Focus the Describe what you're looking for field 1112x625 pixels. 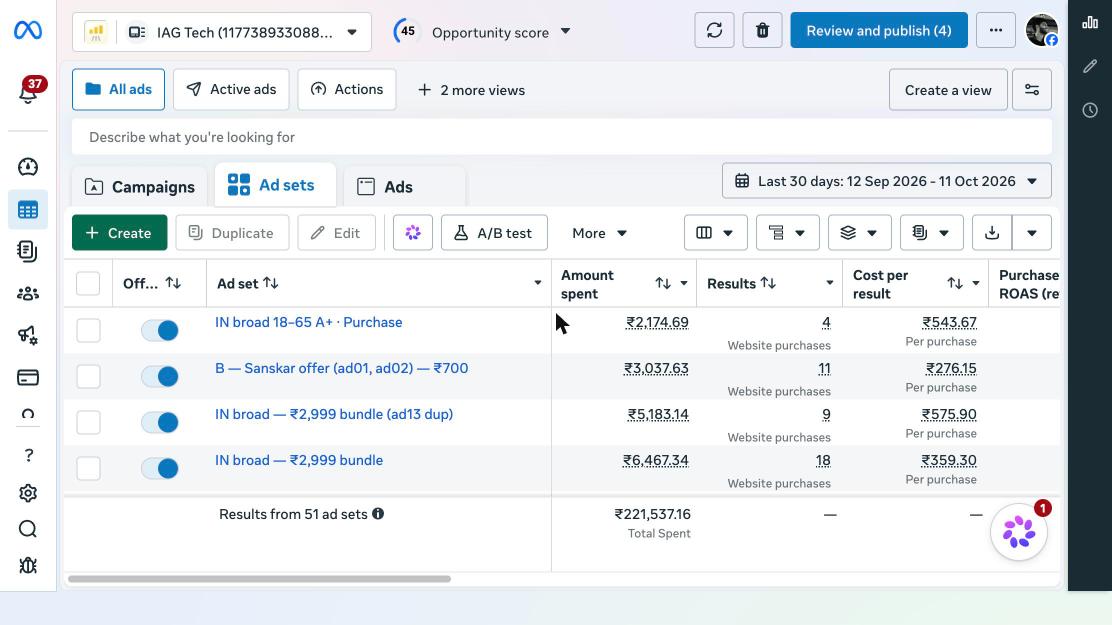click(x=562, y=137)
